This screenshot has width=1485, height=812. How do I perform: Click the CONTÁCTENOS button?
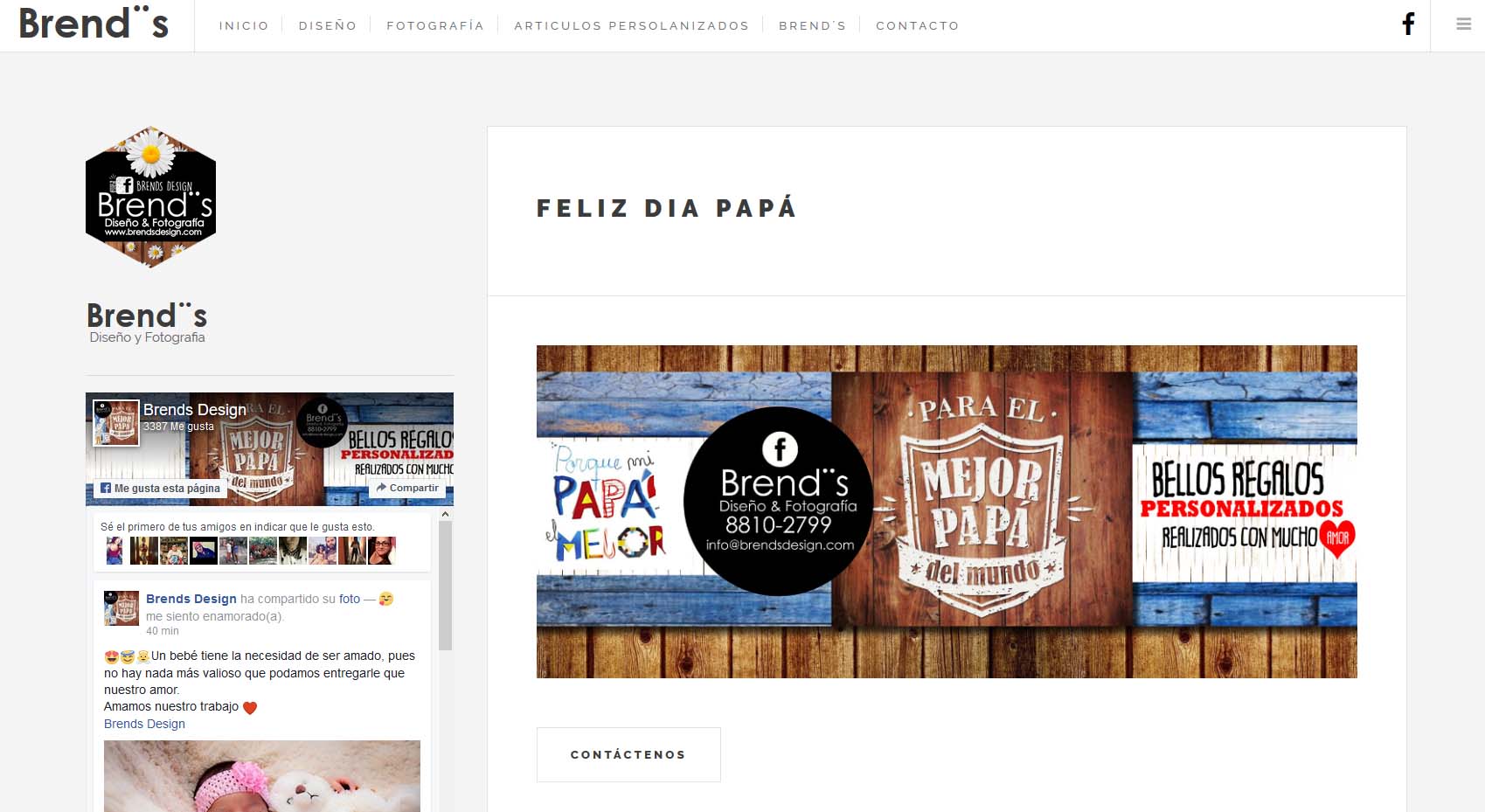628,754
